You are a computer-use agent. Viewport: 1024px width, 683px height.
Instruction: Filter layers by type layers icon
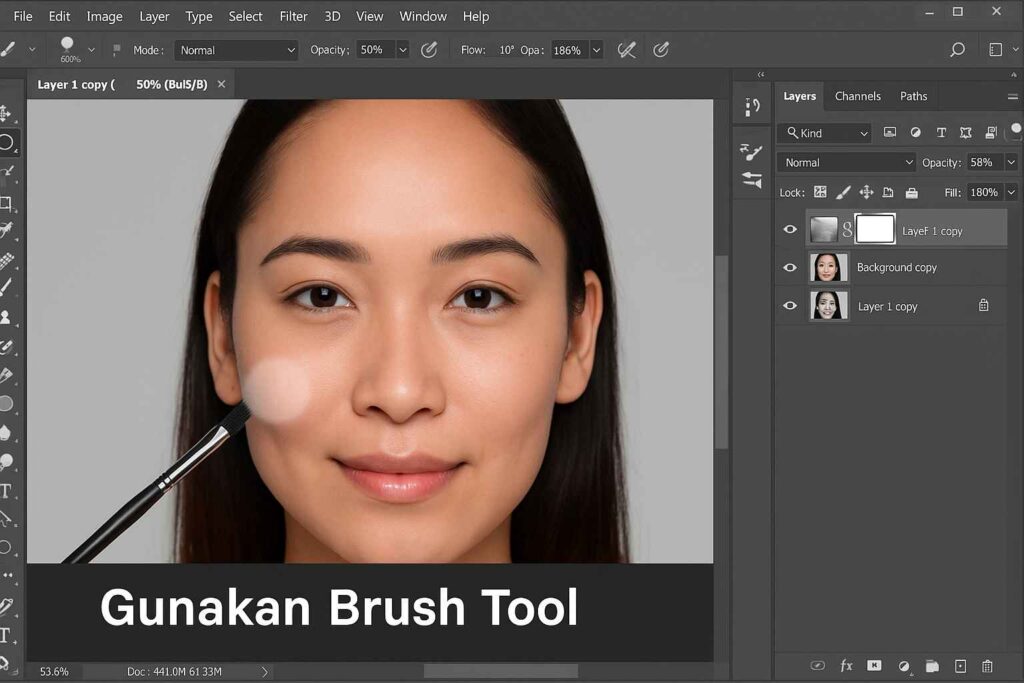click(941, 133)
